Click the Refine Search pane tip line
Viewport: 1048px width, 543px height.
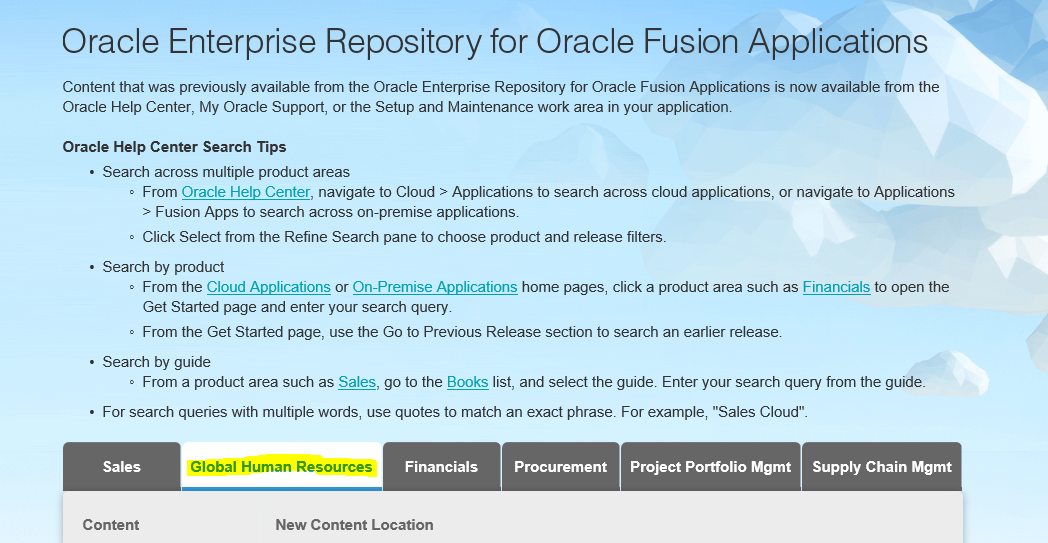pyautogui.click(x=404, y=237)
